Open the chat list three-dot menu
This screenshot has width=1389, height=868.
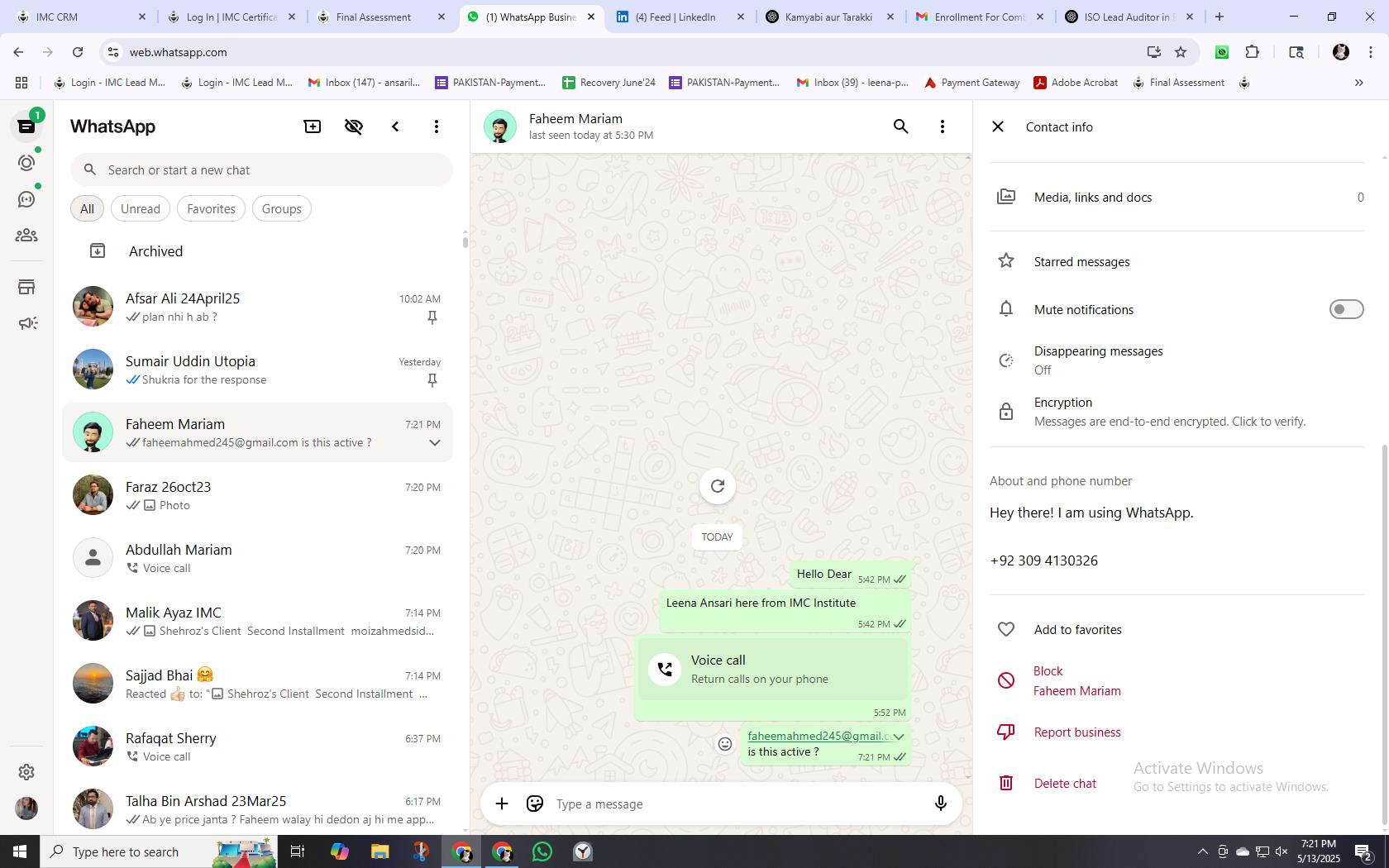(437, 126)
